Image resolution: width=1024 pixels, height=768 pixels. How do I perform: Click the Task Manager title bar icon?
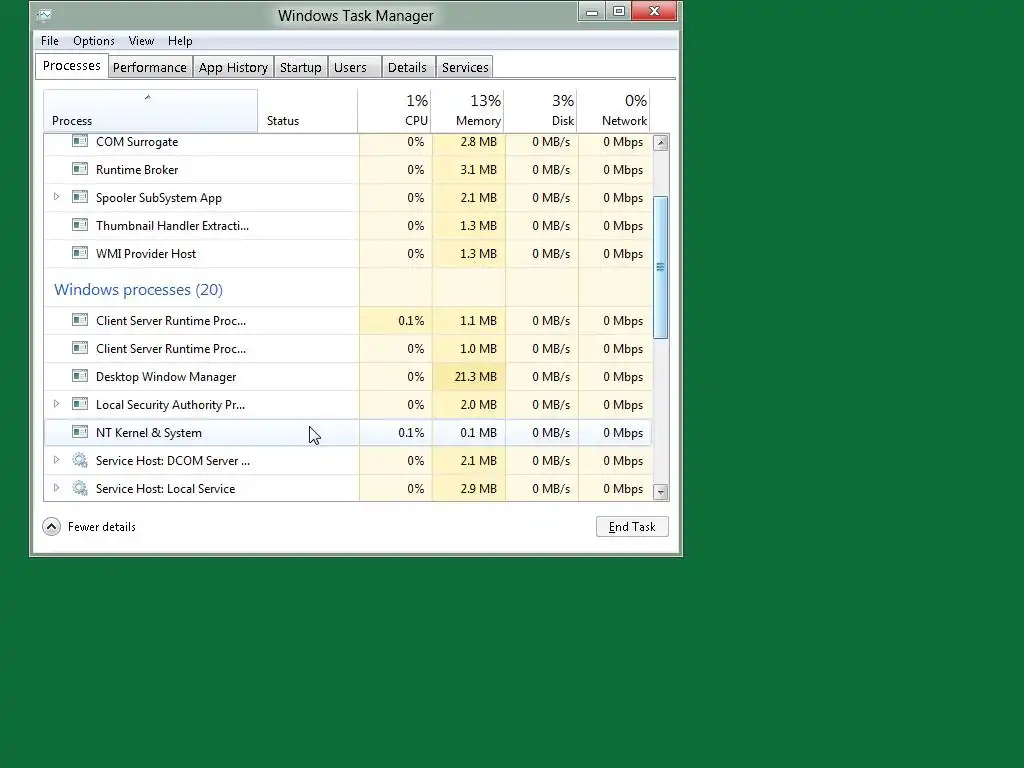[44, 14]
